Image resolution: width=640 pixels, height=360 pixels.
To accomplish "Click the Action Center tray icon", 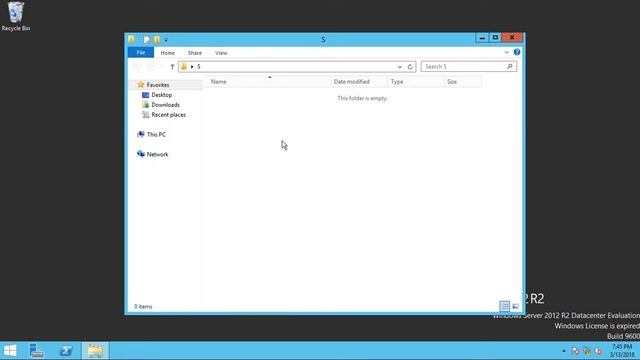I will pos(576,351).
